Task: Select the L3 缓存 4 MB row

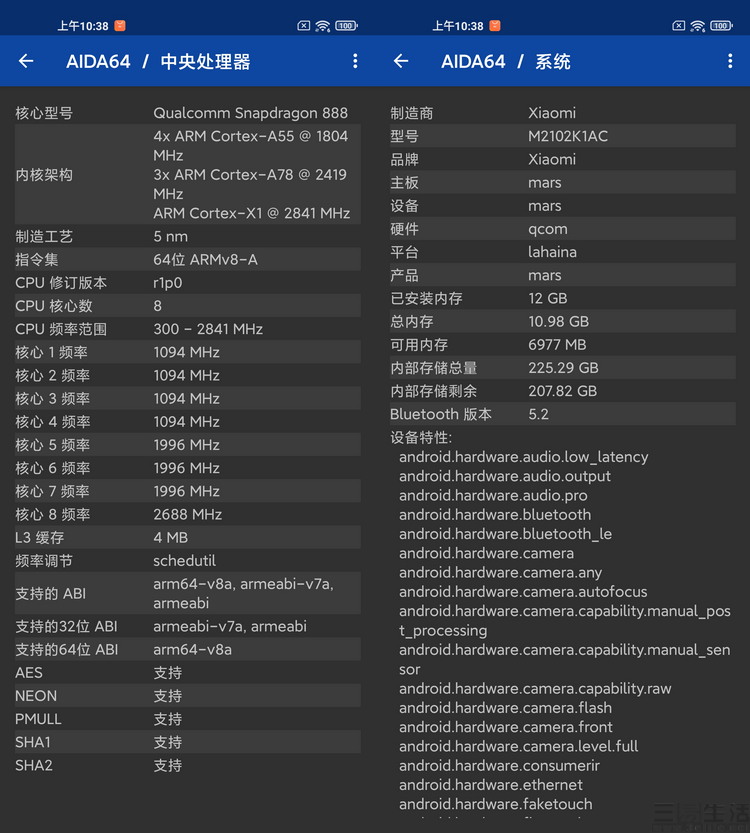Action: pyautogui.click(x=188, y=537)
